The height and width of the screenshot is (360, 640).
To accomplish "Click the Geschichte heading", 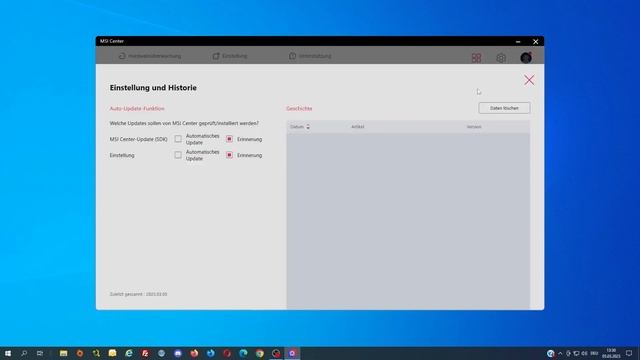I will point(299,109).
